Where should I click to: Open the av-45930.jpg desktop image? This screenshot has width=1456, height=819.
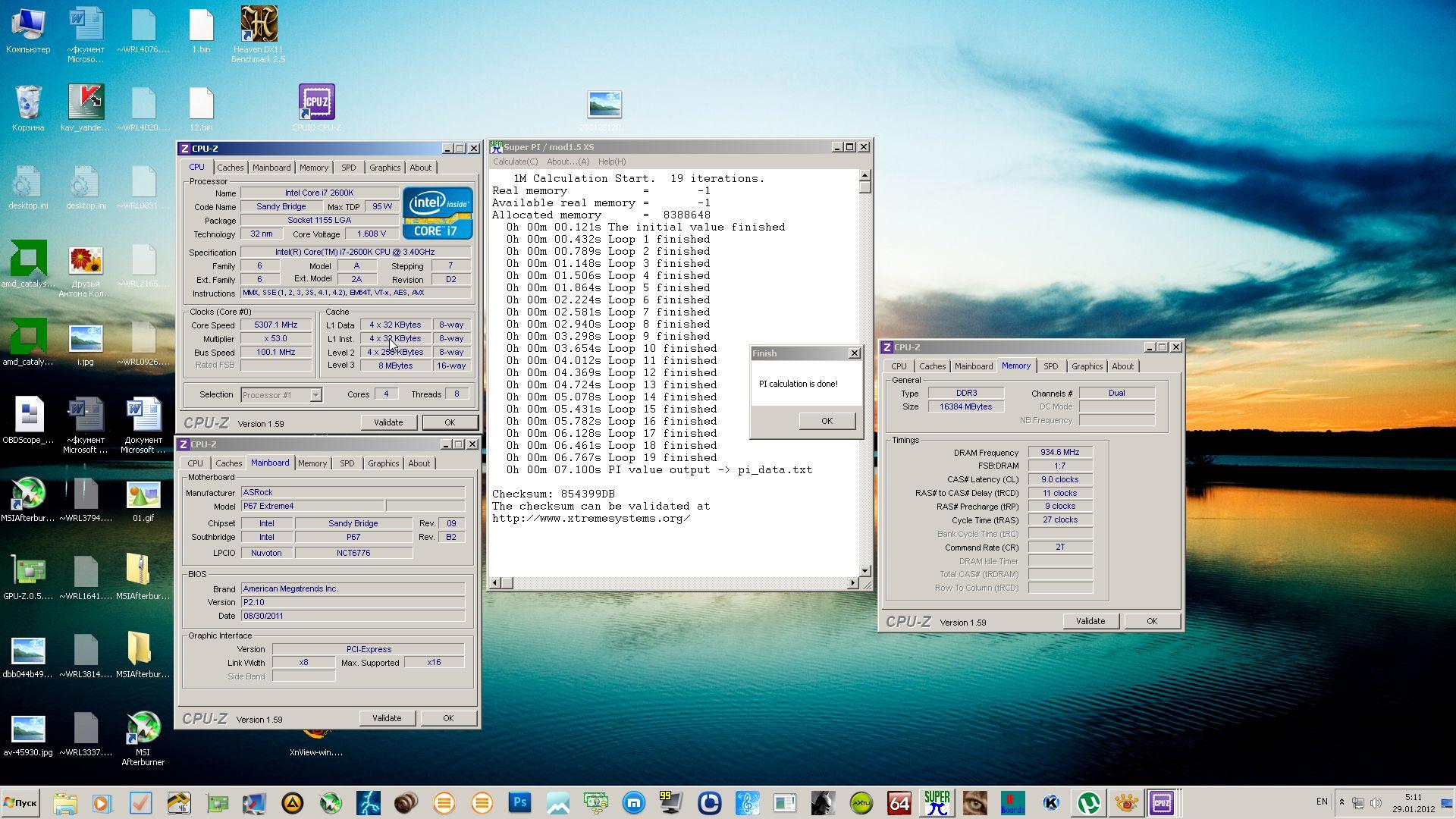coord(28,734)
